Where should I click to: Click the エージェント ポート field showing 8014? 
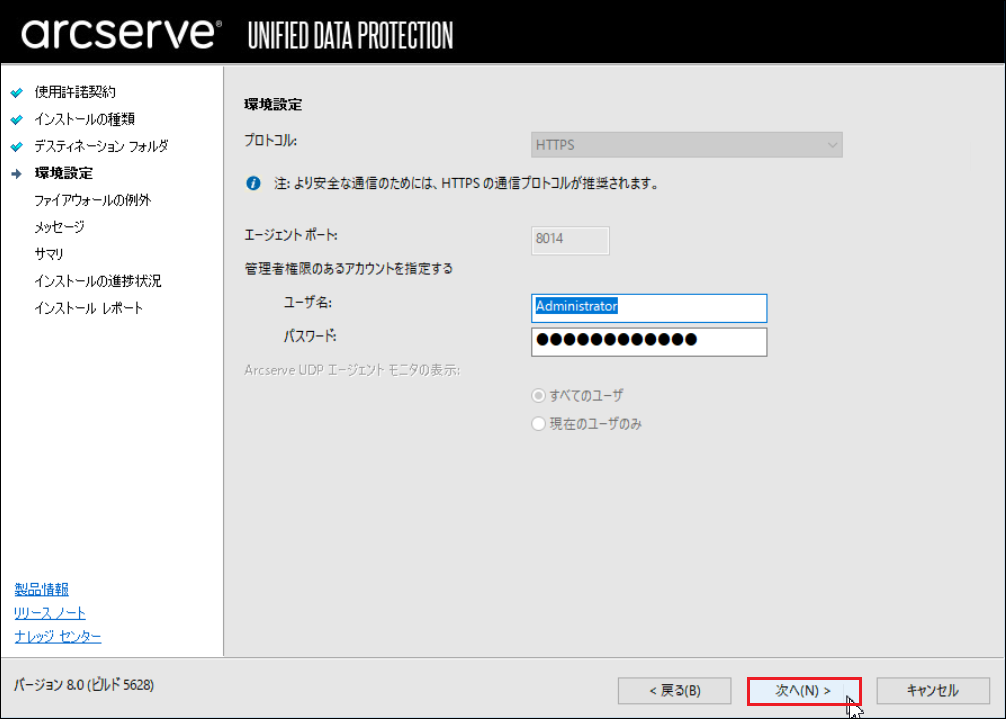click(x=570, y=240)
